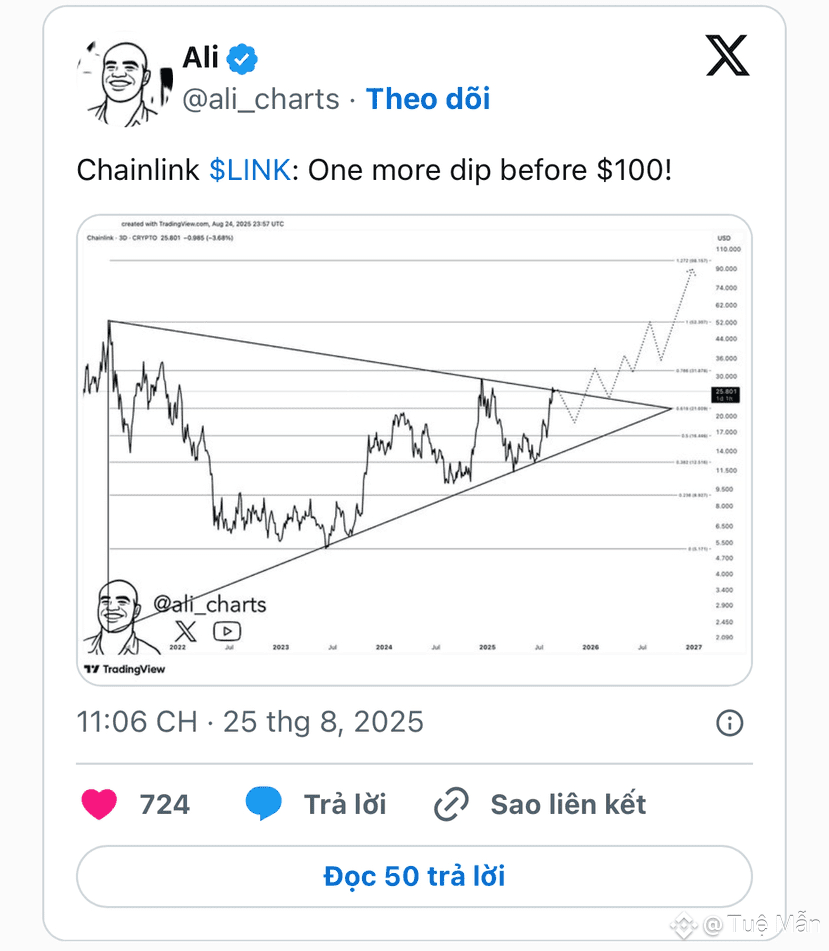Click the chain link copy icon
Image resolution: width=829 pixels, height=951 pixels.
[451, 804]
